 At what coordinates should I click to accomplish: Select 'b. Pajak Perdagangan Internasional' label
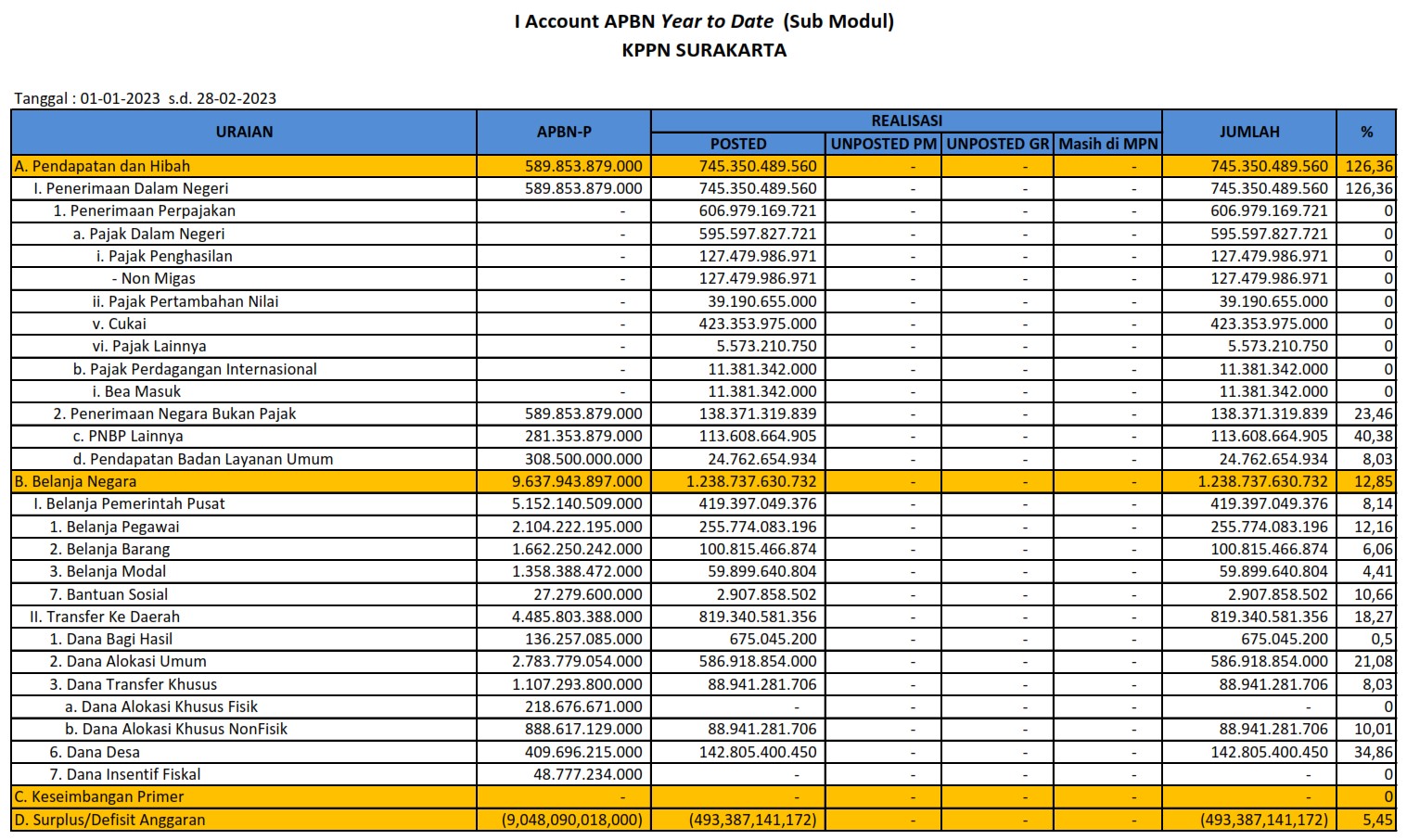(195, 369)
